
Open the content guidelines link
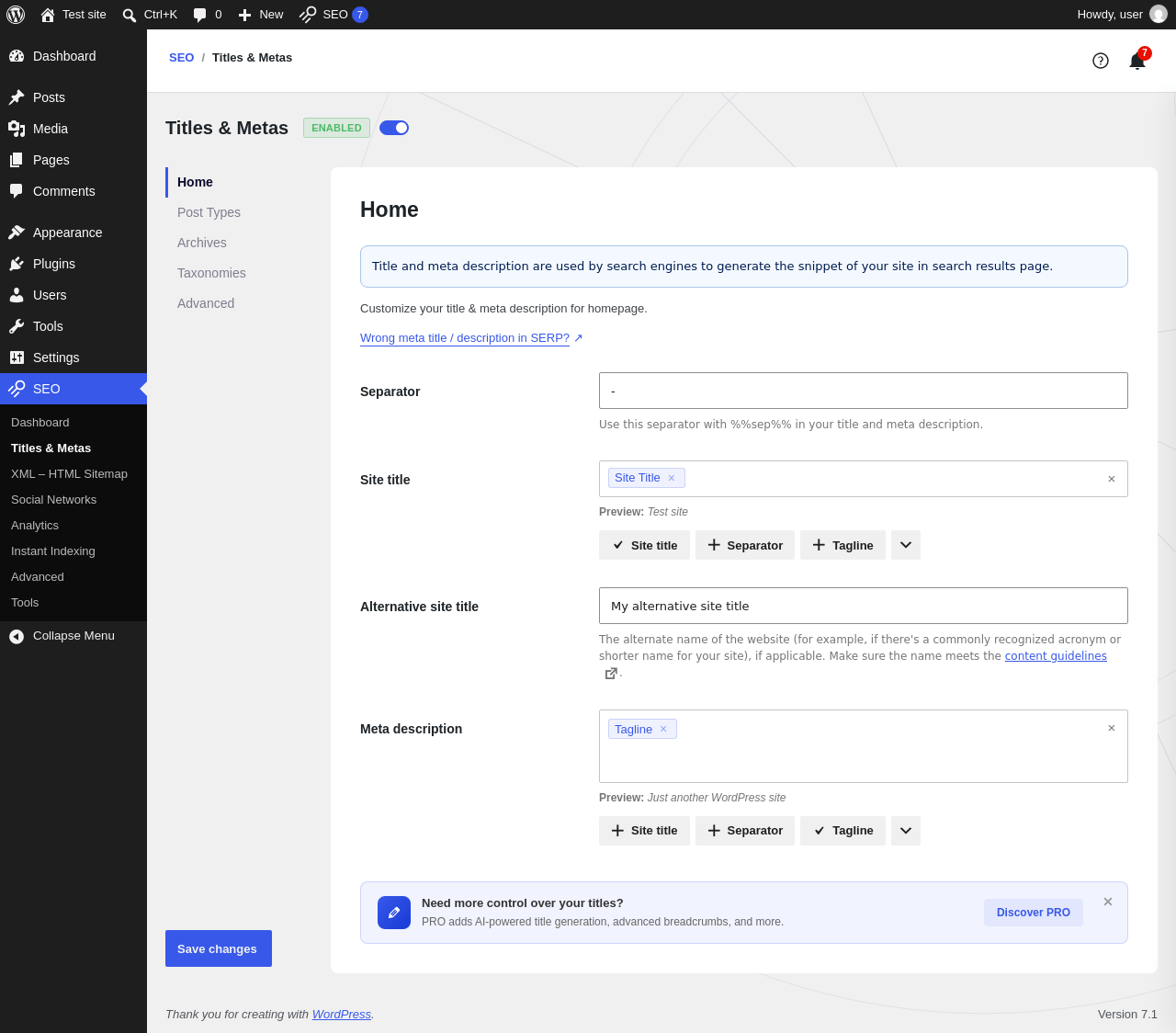(1056, 656)
